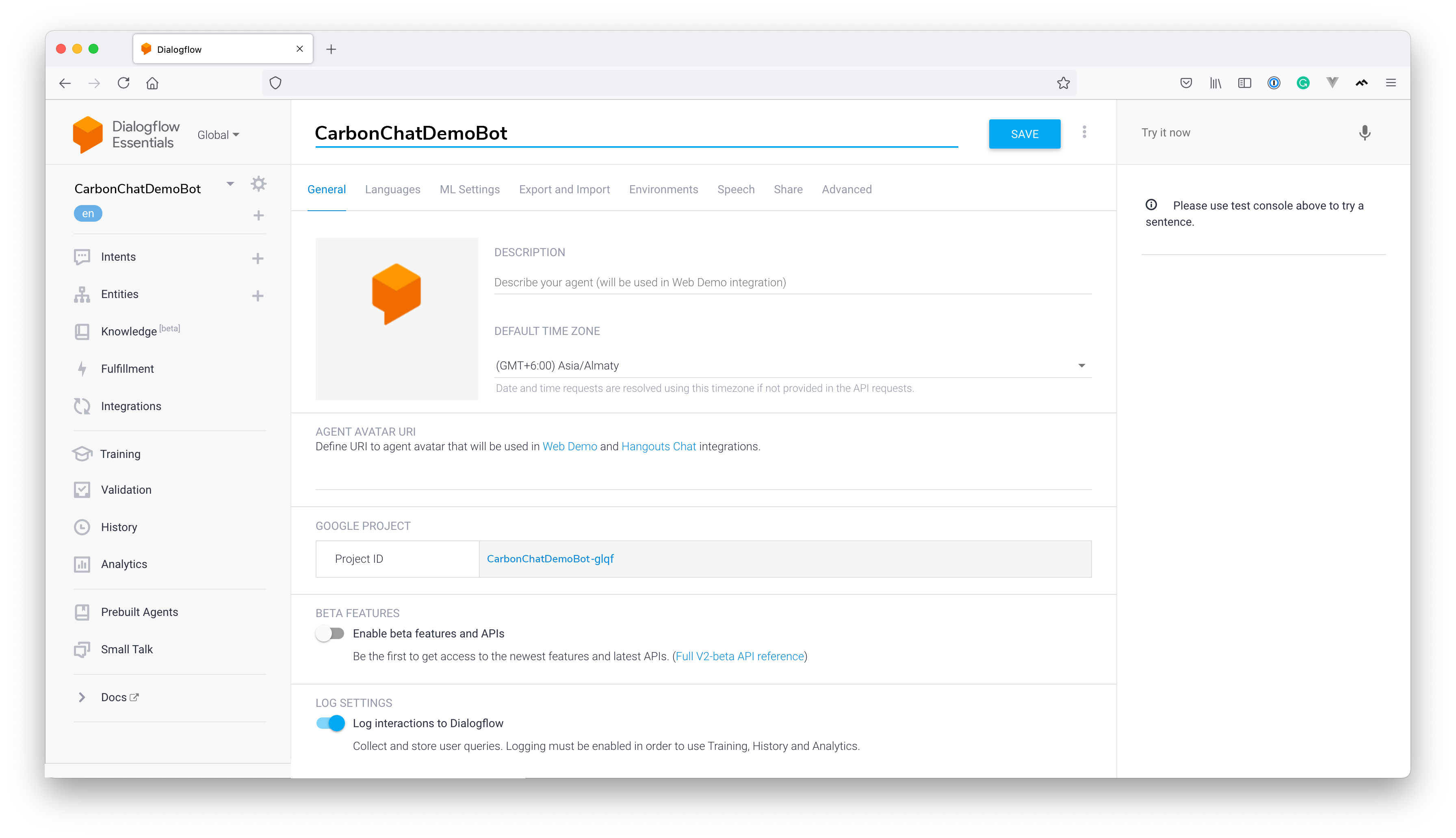Open the Global region dropdown
The image size is (1456, 838).
point(218,135)
